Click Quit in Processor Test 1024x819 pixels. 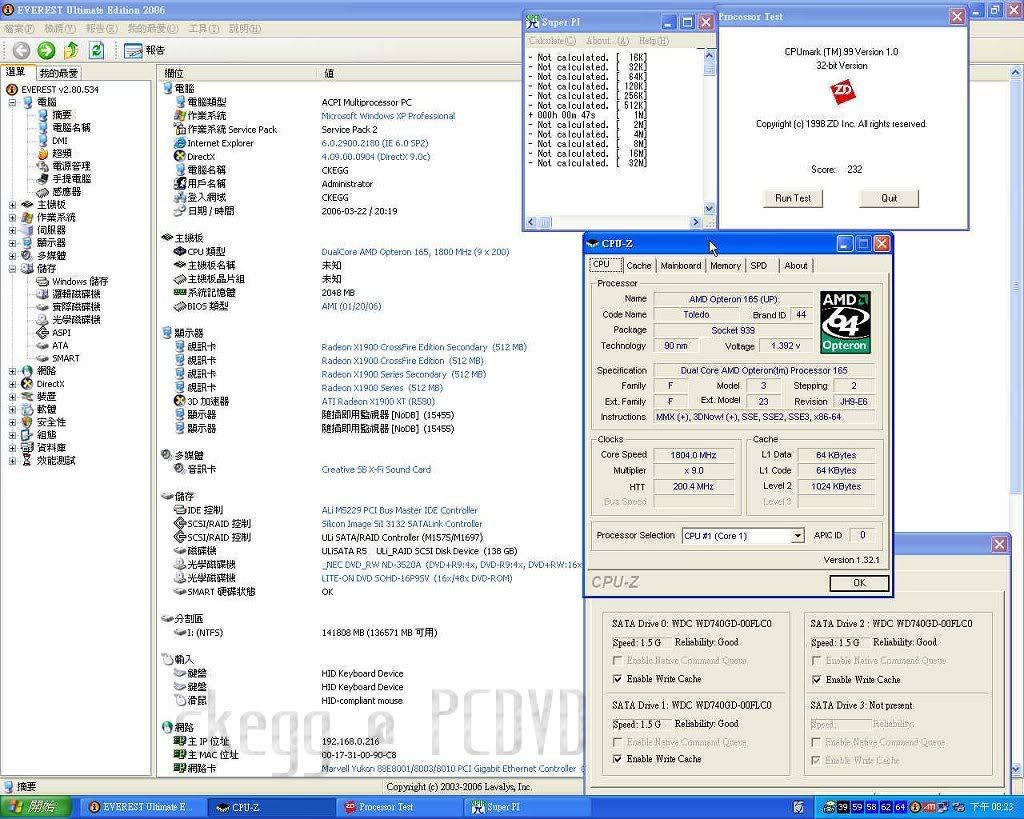point(889,198)
